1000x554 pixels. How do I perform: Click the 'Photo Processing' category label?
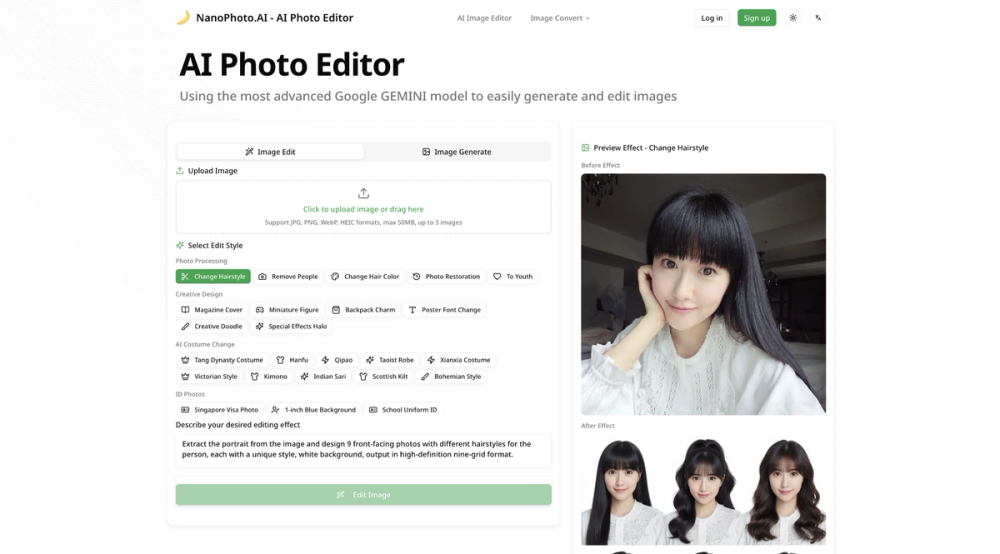[201, 261]
